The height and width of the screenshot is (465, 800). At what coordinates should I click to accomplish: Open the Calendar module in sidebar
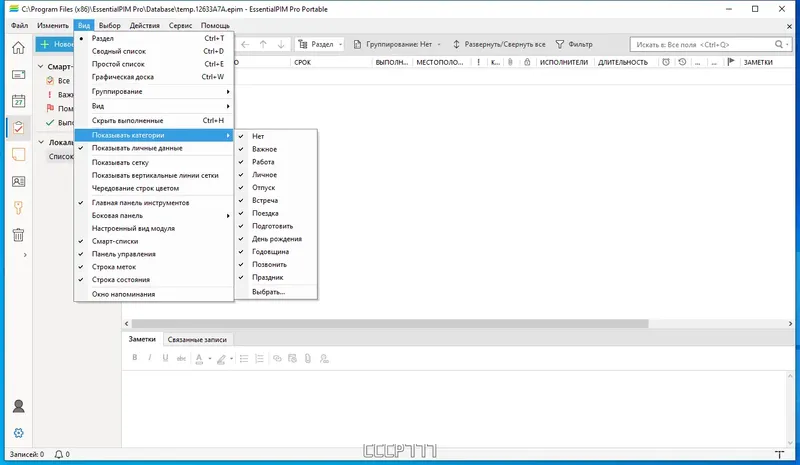(x=18, y=101)
